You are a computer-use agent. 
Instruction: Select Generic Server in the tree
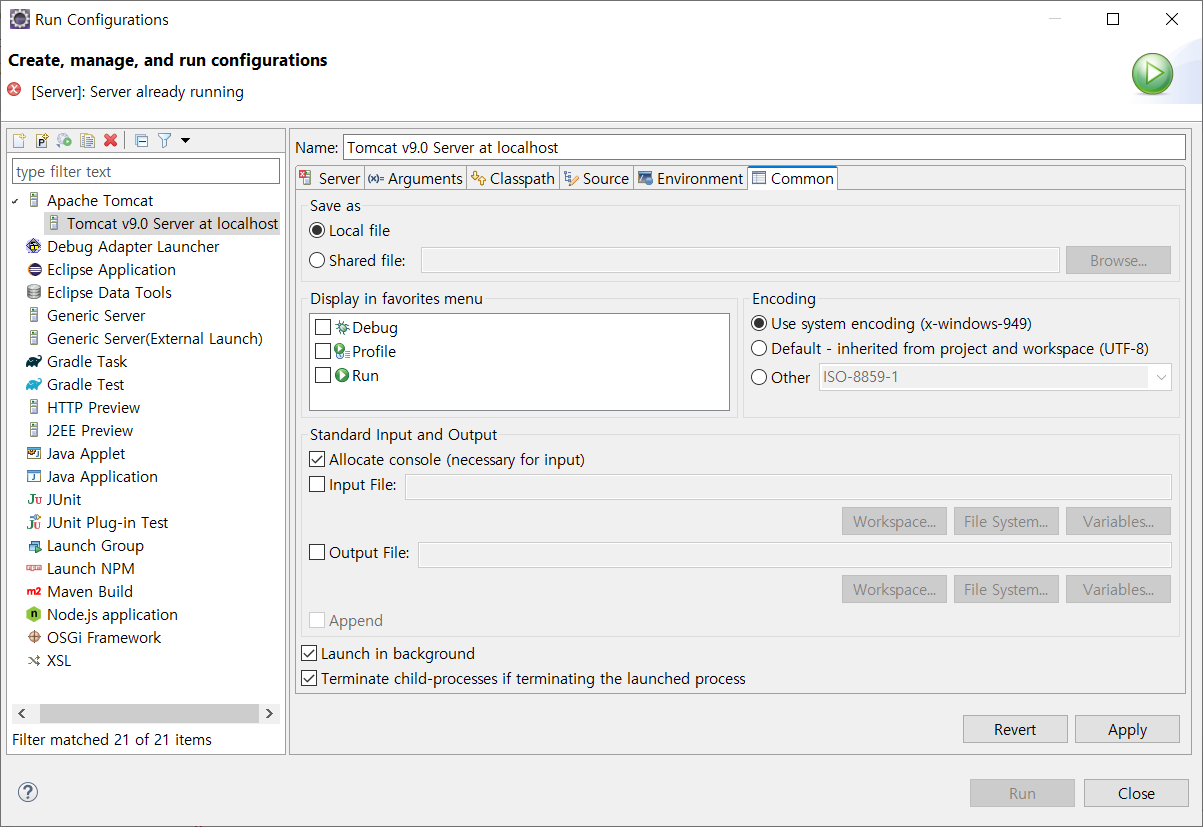pos(96,315)
